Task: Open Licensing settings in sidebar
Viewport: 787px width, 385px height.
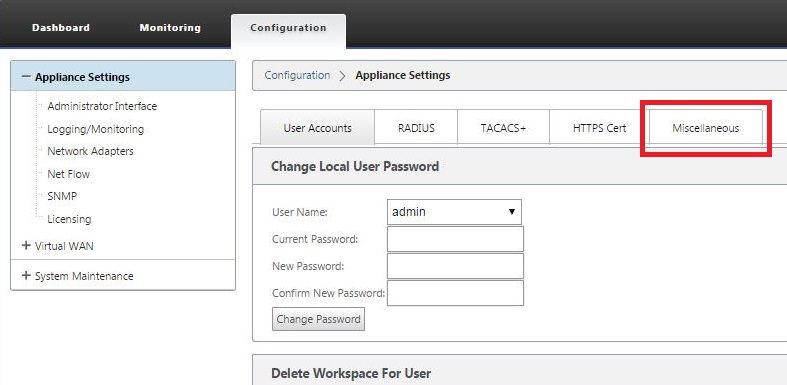Action: click(69, 219)
